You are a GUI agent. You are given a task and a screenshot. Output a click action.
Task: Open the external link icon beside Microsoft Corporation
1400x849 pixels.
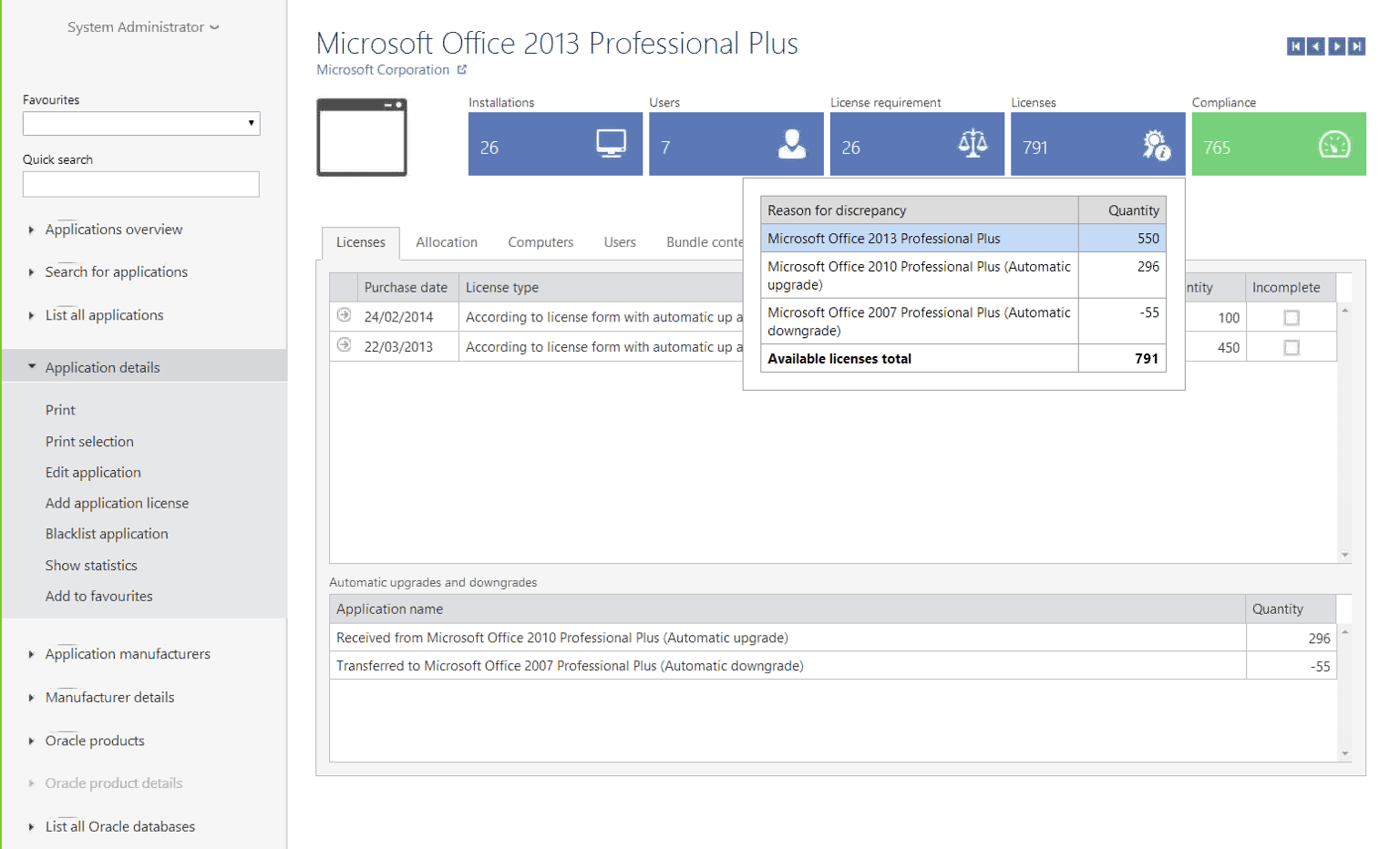(x=464, y=69)
